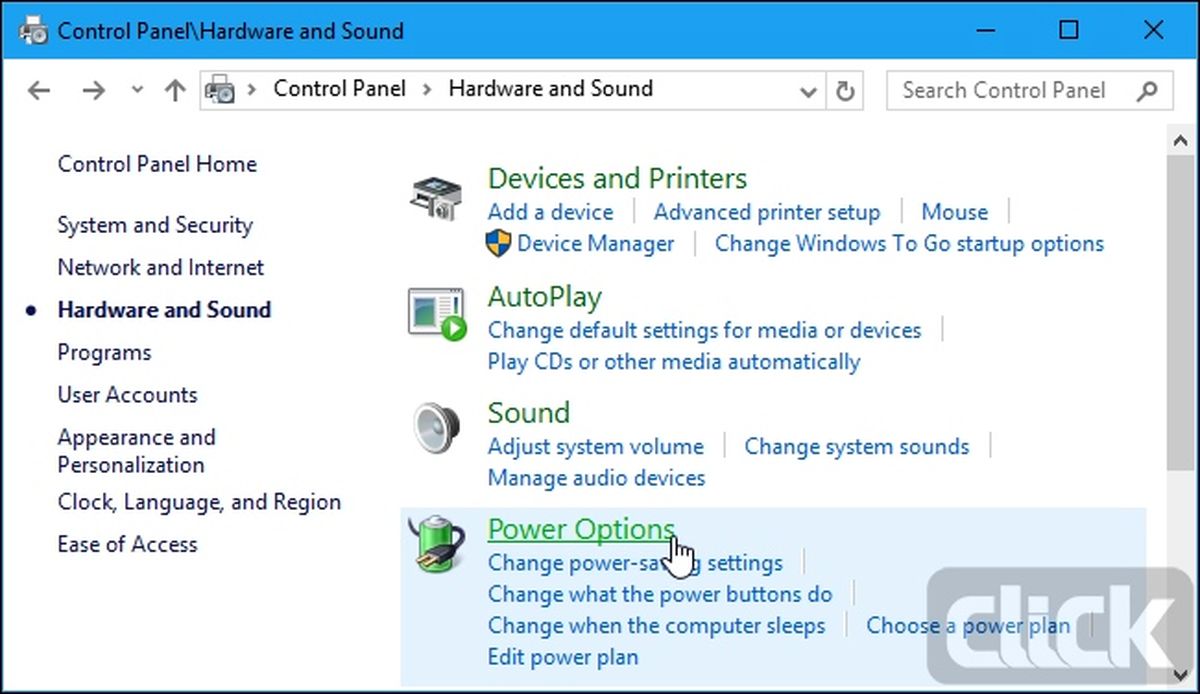Open the AutoPlay heading
1200x694 pixels.
point(544,297)
